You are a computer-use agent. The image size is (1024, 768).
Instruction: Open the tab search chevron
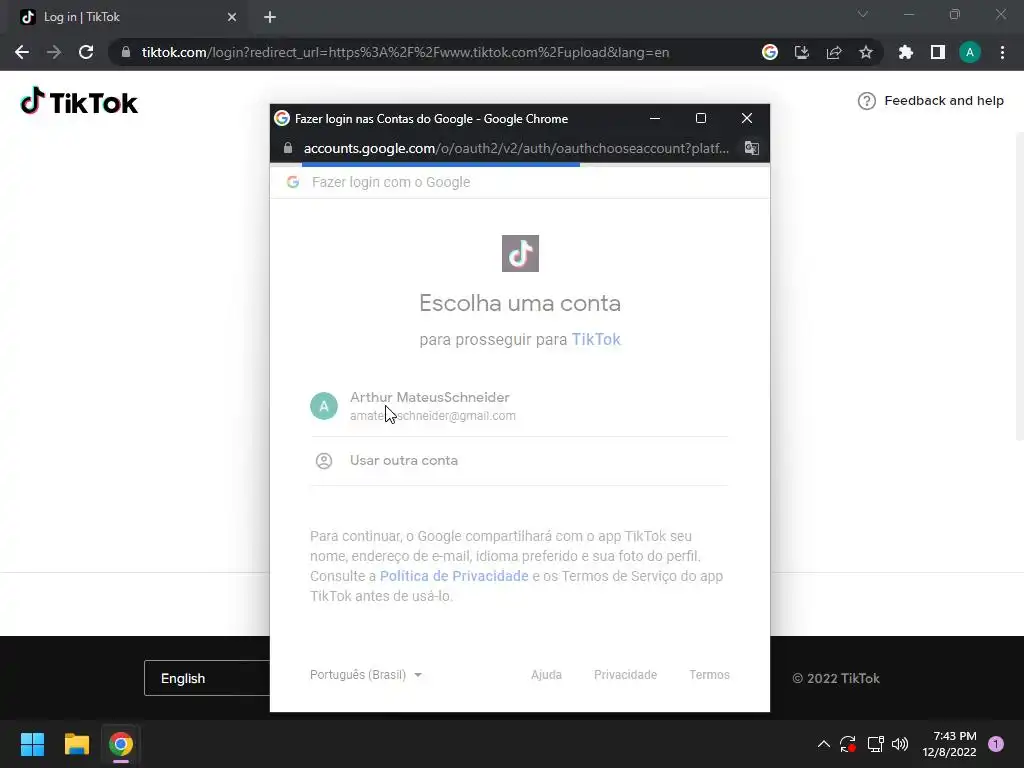pyautogui.click(x=863, y=14)
